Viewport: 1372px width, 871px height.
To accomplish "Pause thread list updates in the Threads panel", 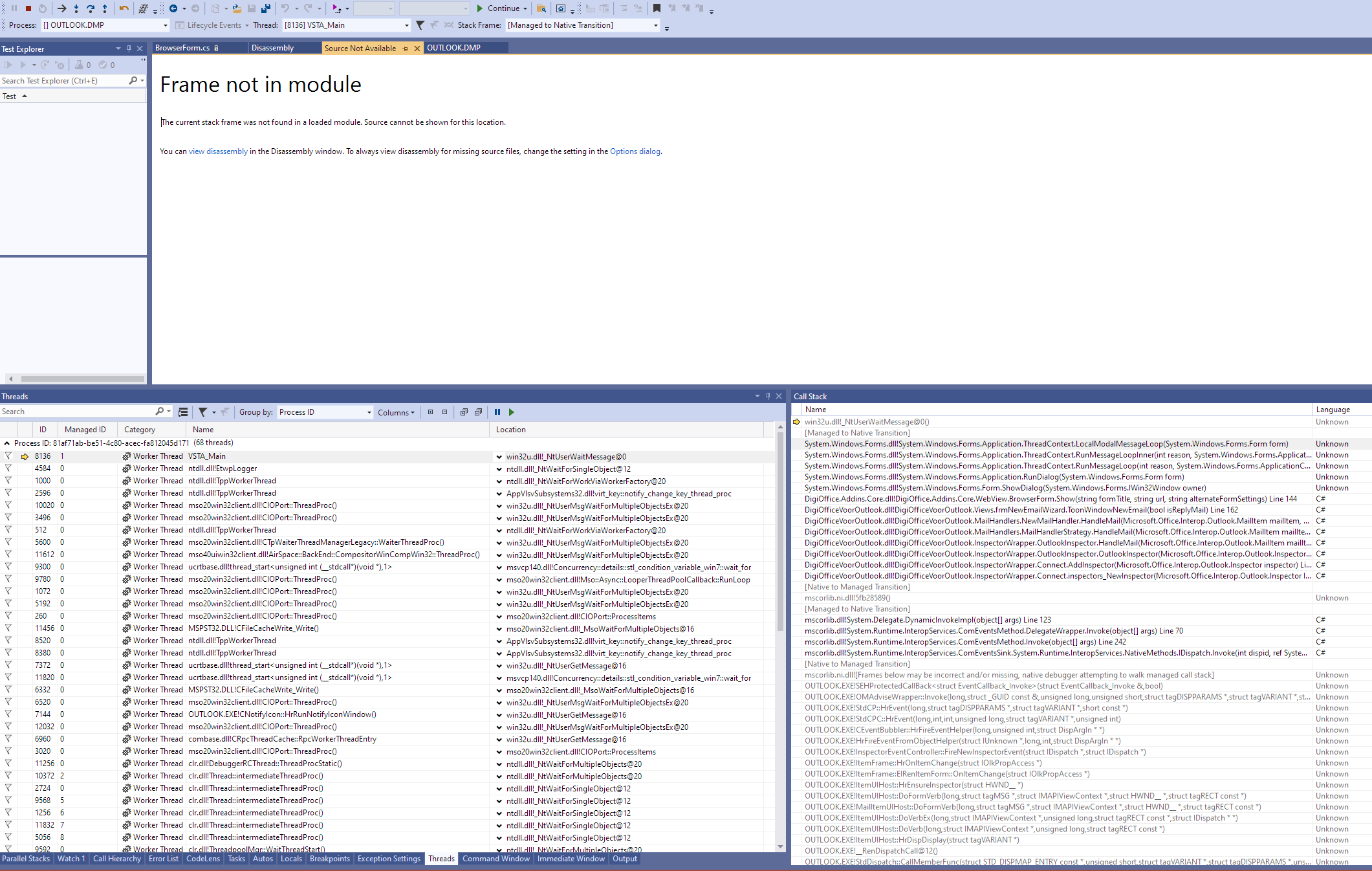I will pyautogui.click(x=497, y=412).
